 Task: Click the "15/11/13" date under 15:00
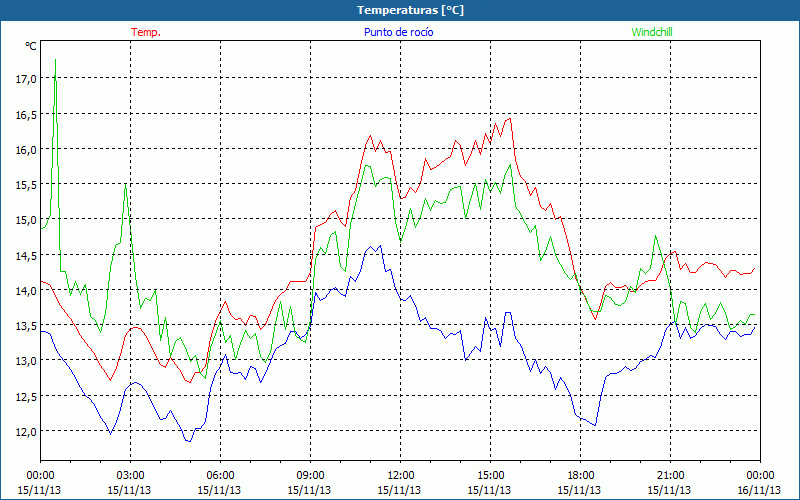coord(489,490)
